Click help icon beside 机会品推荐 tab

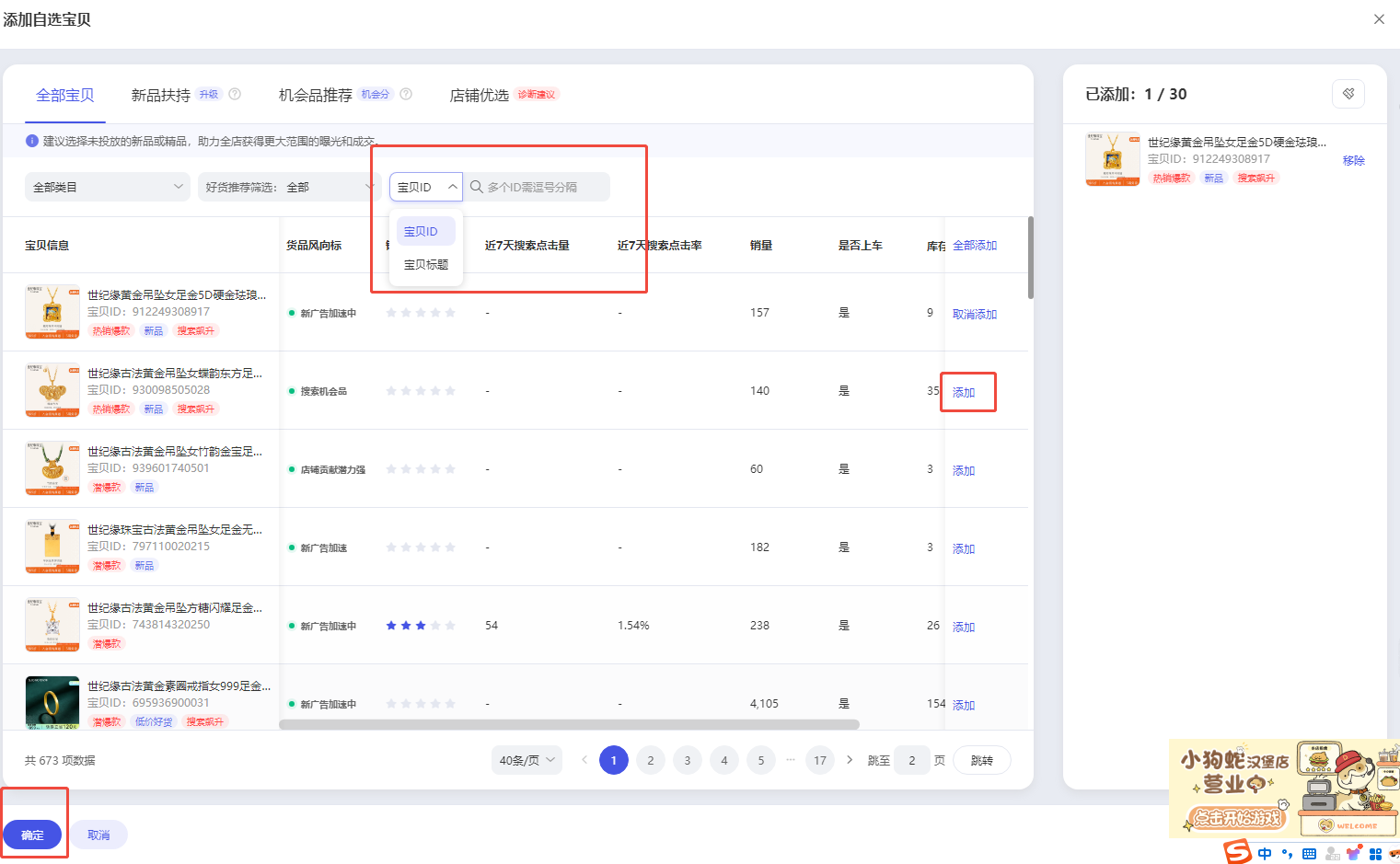[406, 94]
